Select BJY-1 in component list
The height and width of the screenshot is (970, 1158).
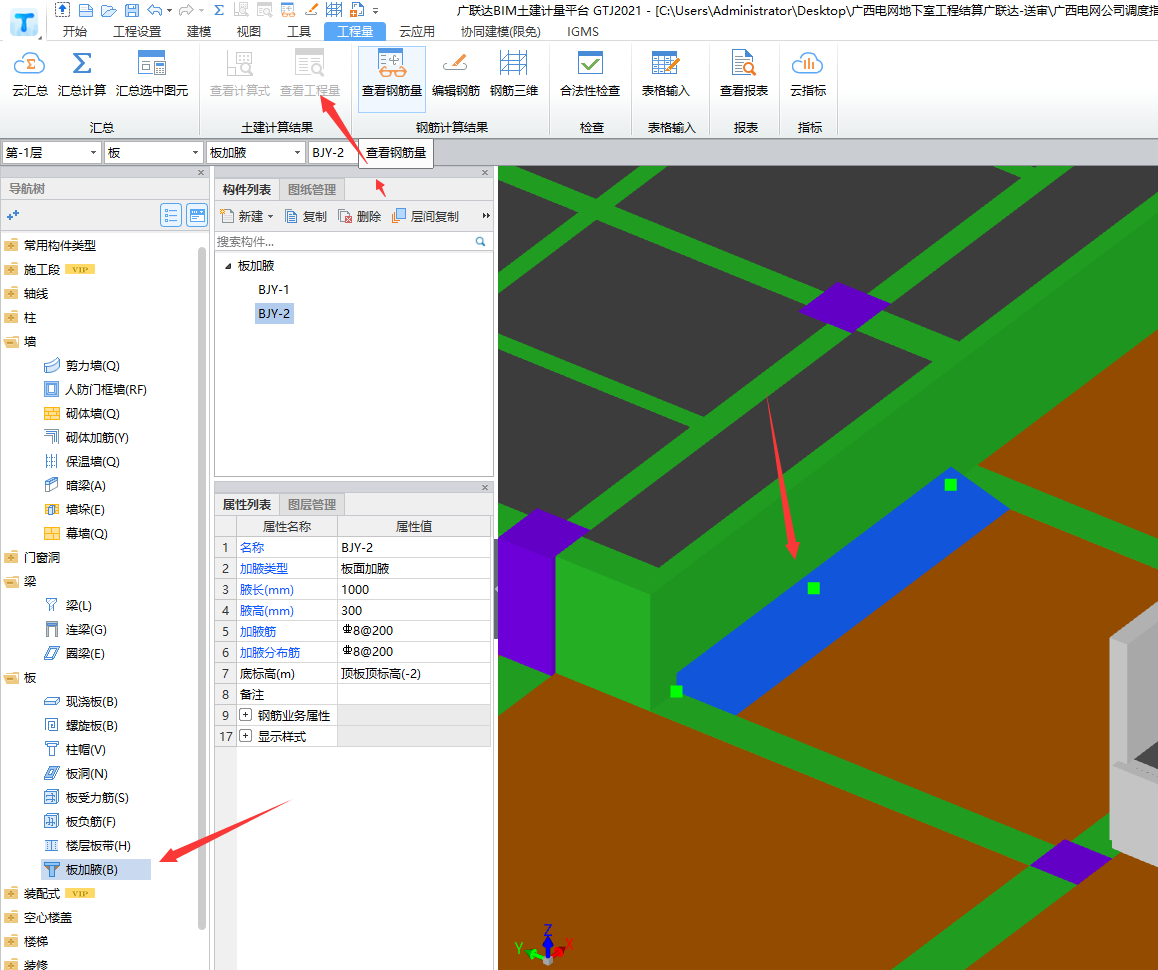(x=274, y=290)
